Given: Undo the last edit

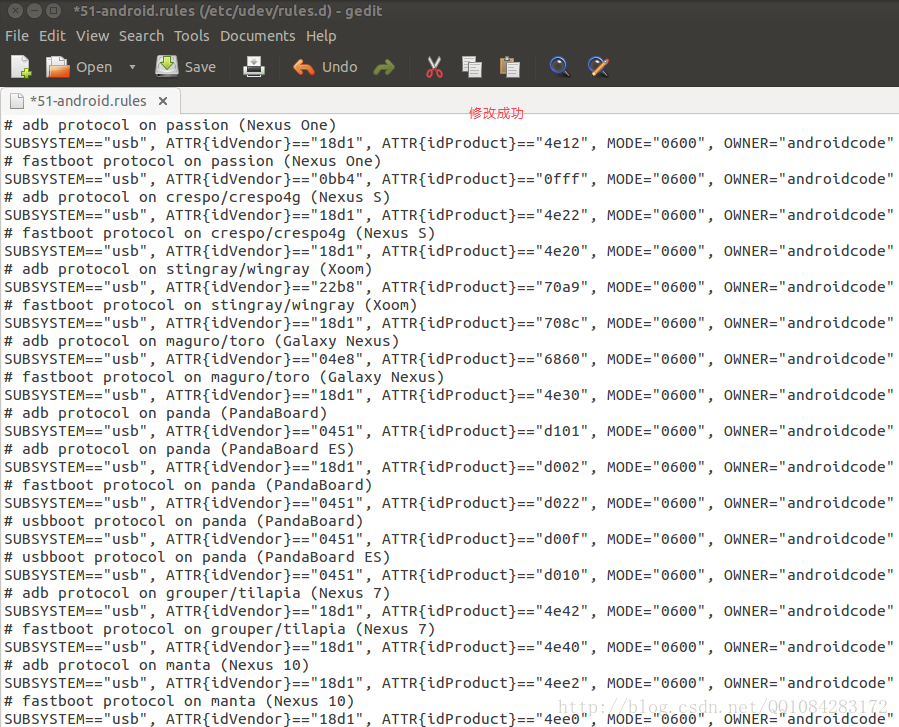Looking at the screenshot, I should click(x=325, y=67).
